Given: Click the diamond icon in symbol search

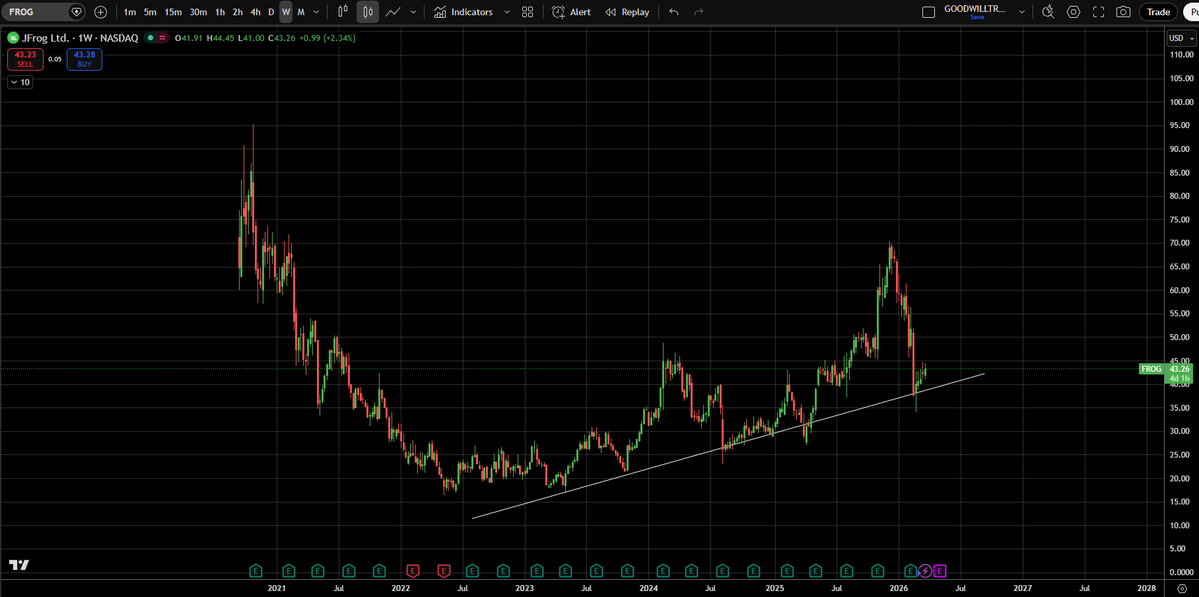Looking at the screenshot, I should pos(76,12).
